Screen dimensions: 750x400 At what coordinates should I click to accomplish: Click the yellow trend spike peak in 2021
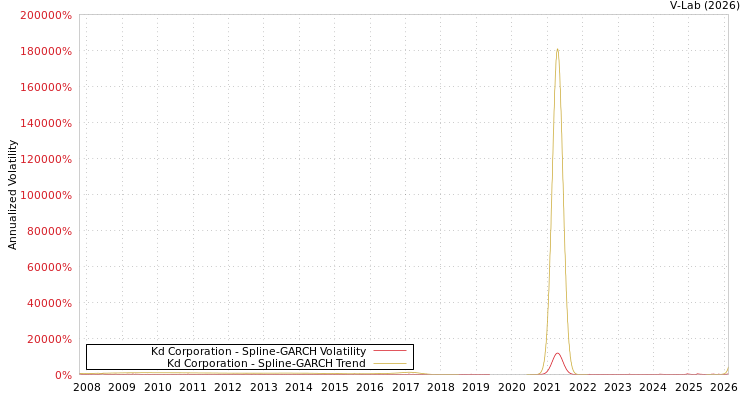[x=557, y=49]
